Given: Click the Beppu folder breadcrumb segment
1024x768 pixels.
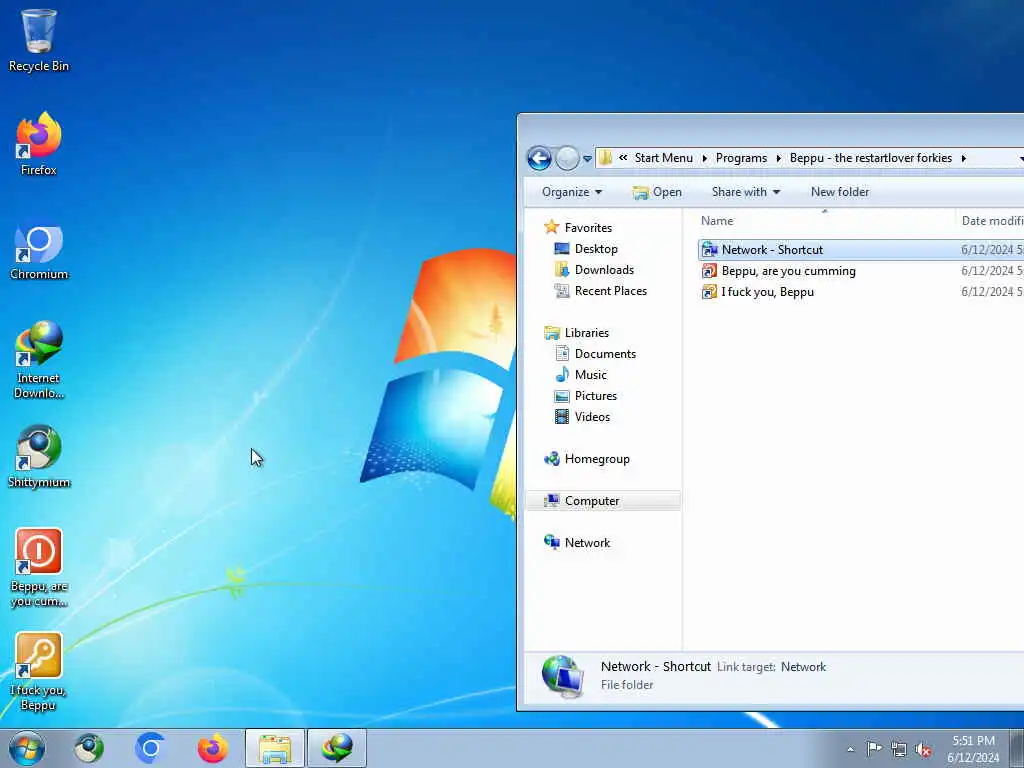Looking at the screenshot, I should (871, 158).
